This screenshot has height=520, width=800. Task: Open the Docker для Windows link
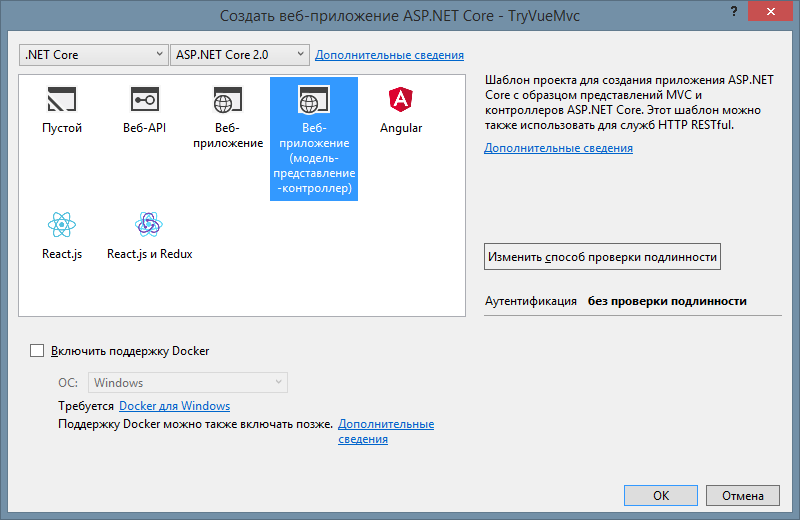174,406
